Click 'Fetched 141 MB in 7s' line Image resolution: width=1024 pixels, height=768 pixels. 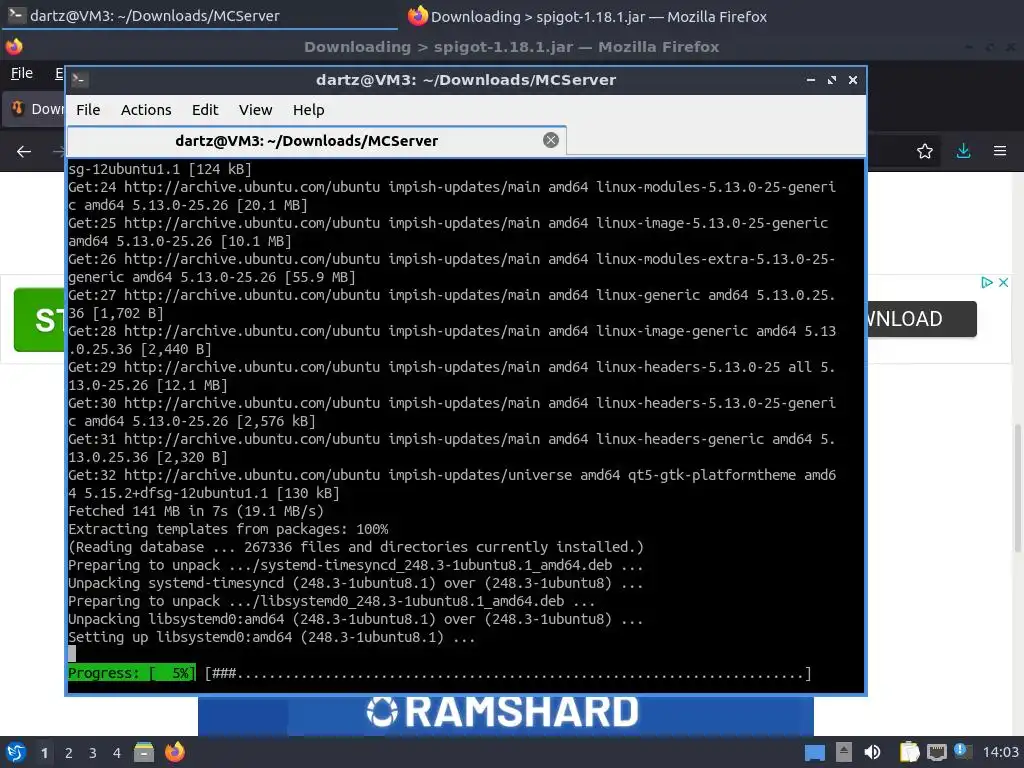click(x=196, y=511)
